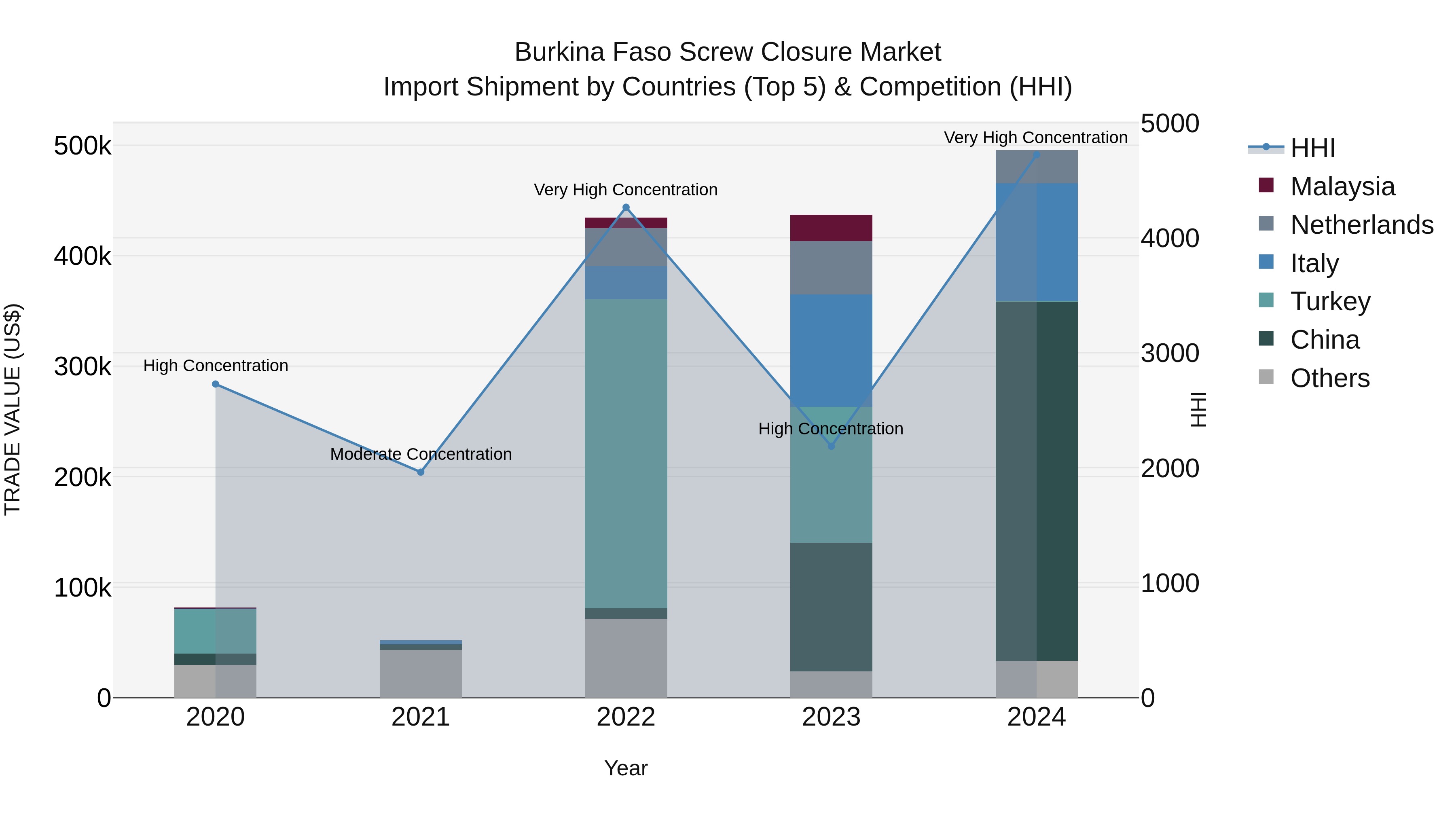Image resolution: width=1456 pixels, height=819 pixels.
Task: Click the chart title 'Burkina Faso Screw Closure Market'
Action: 728,52
